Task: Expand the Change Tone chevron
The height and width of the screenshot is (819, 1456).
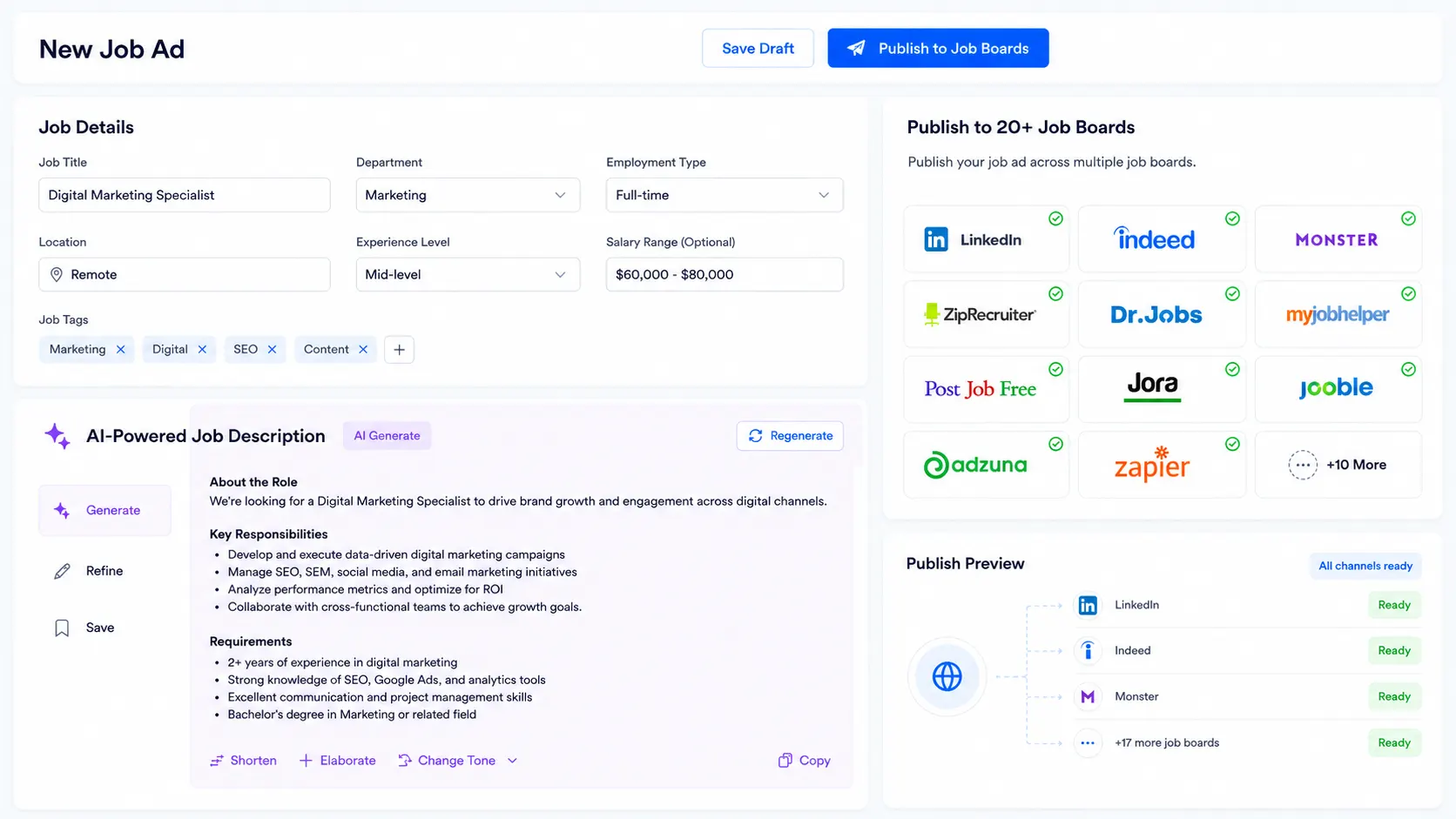Action: [x=512, y=761]
